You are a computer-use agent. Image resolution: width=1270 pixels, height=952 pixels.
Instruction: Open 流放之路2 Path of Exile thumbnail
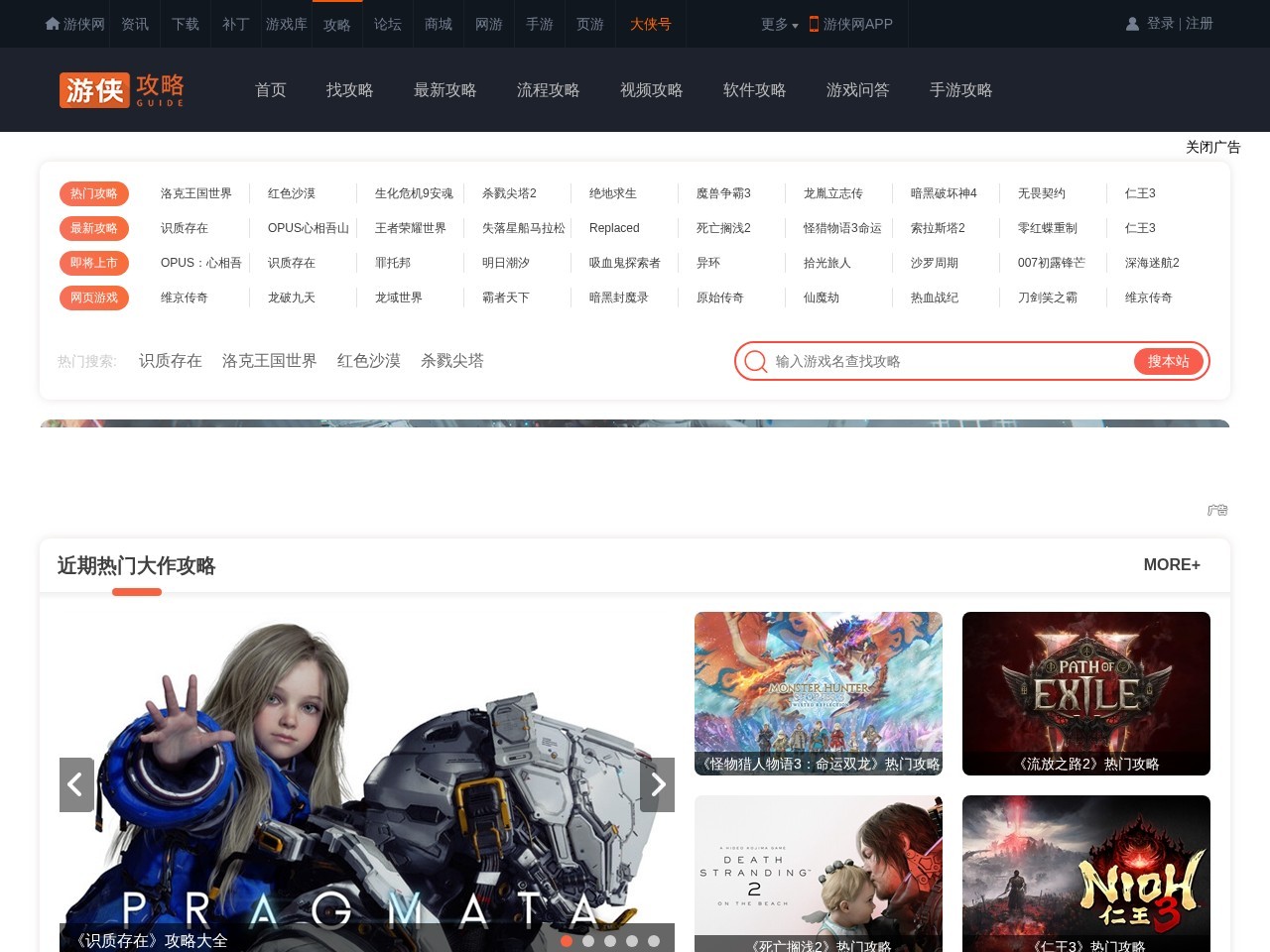coord(1086,693)
